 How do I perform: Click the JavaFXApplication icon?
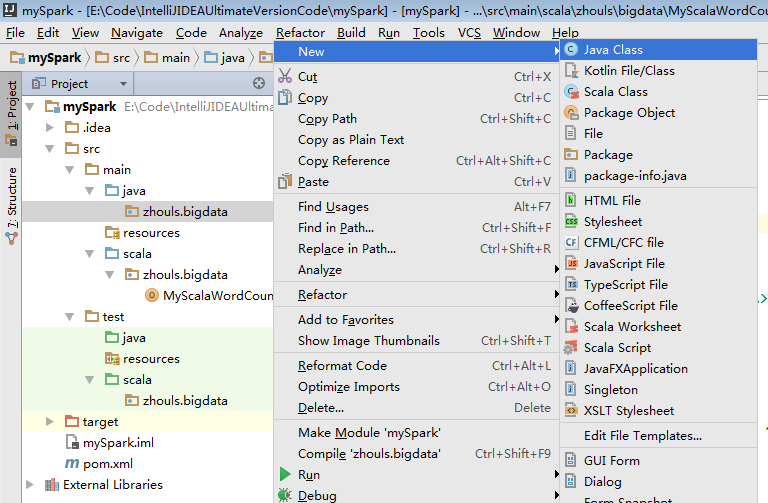[x=571, y=369]
